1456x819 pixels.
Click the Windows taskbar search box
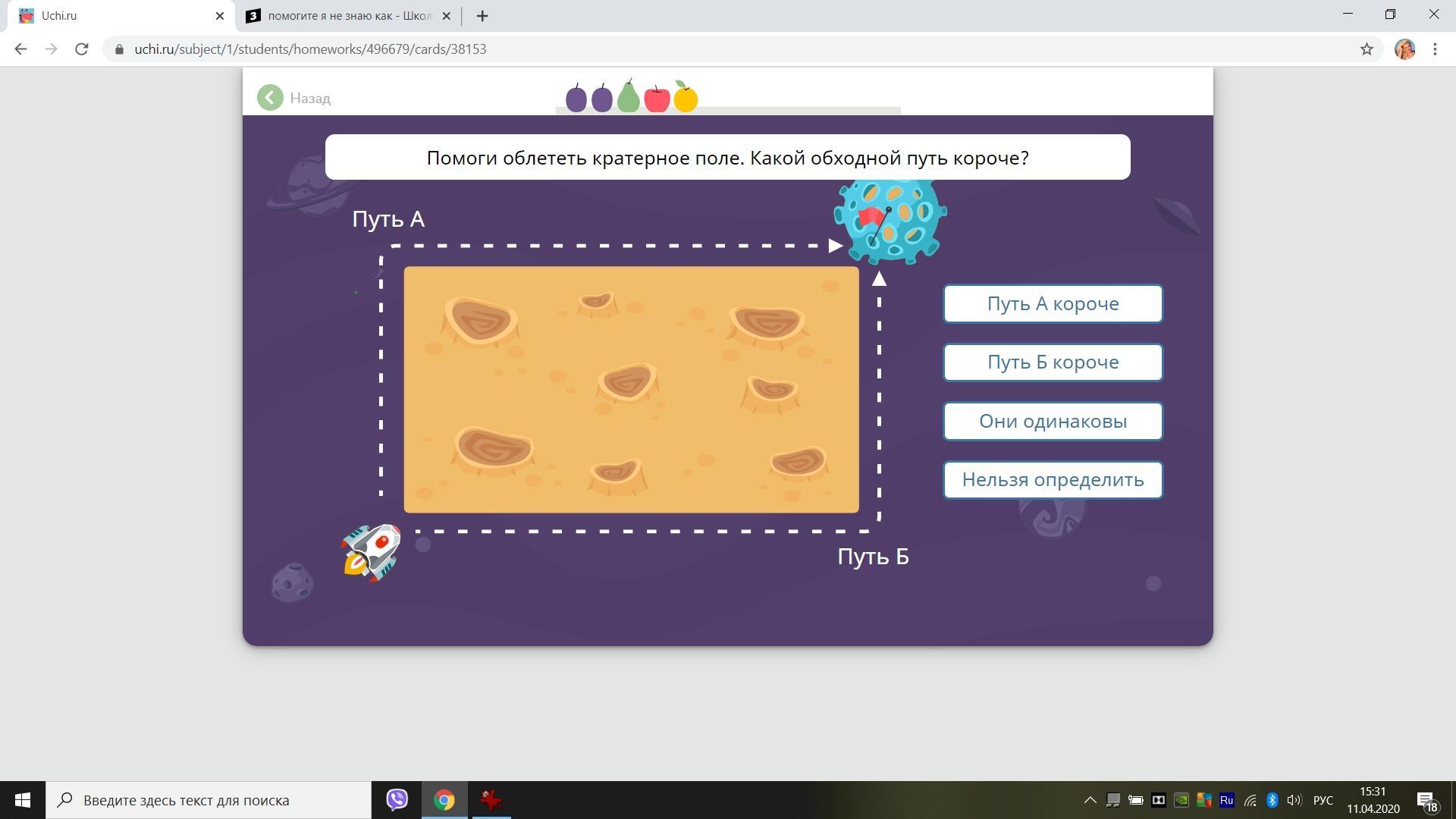coord(209,800)
